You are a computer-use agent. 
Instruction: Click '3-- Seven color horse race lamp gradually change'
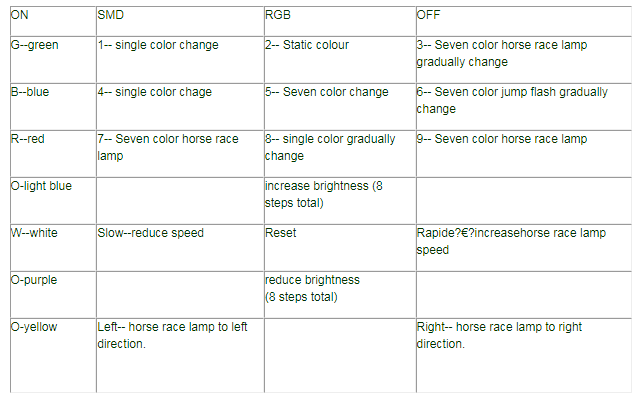pos(524,60)
